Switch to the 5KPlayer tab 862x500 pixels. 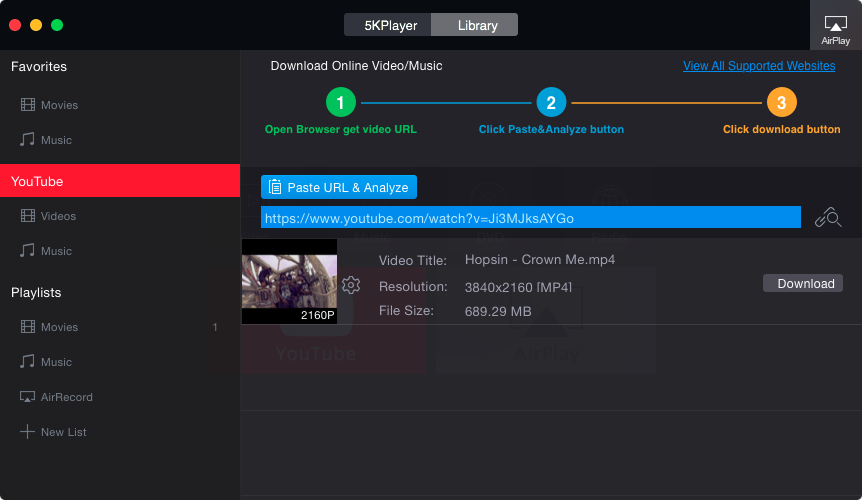pos(388,25)
